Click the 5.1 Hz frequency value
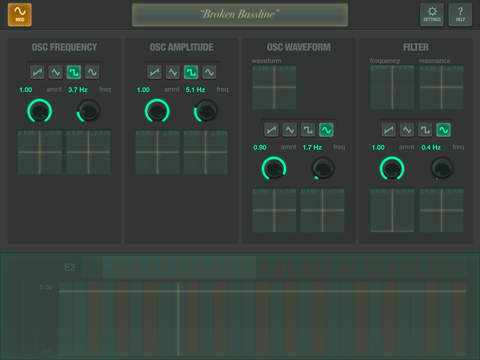Image resolution: width=480 pixels, height=360 pixels. (x=195, y=90)
